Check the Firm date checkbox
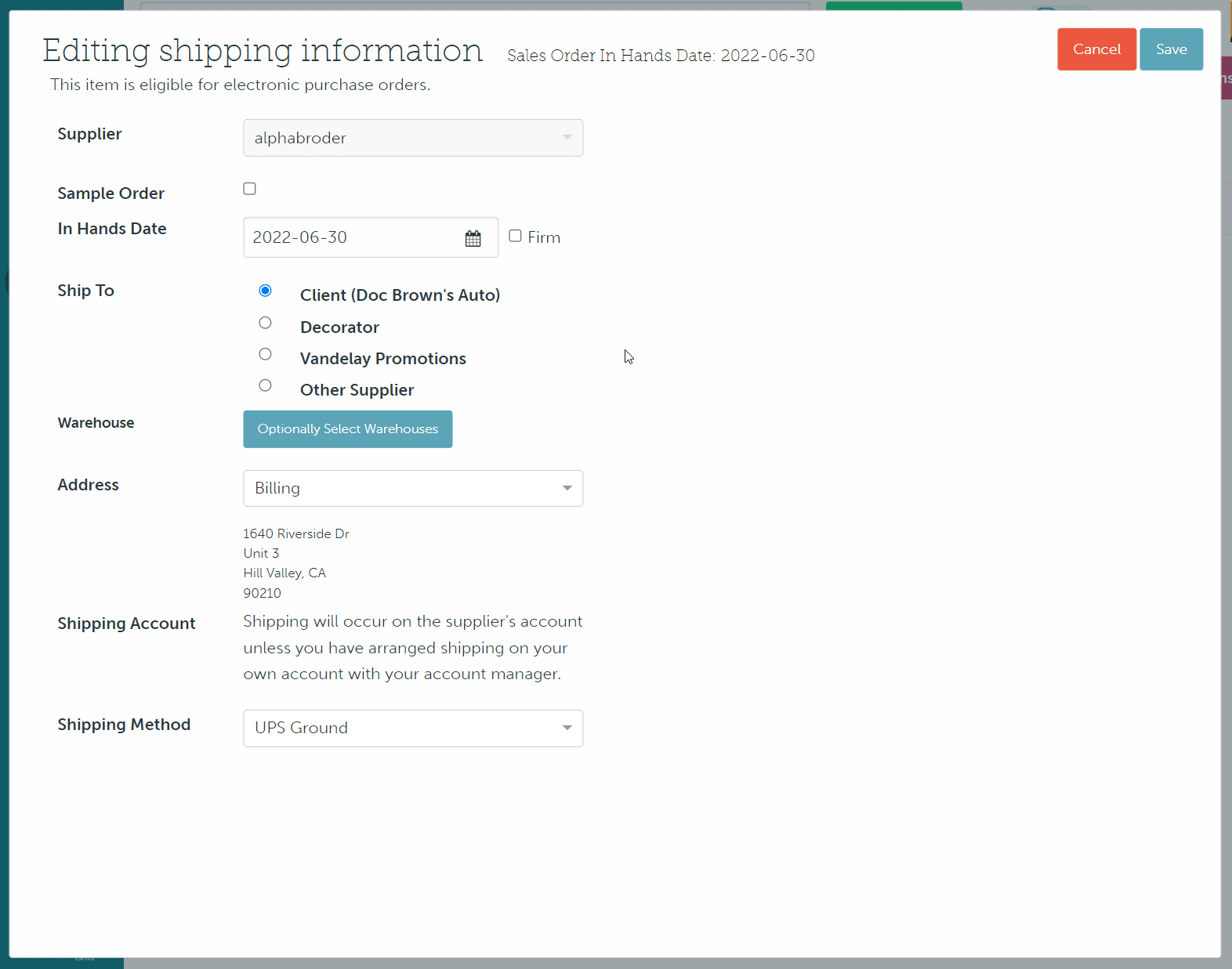The height and width of the screenshot is (969, 1232). tap(515, 236)
